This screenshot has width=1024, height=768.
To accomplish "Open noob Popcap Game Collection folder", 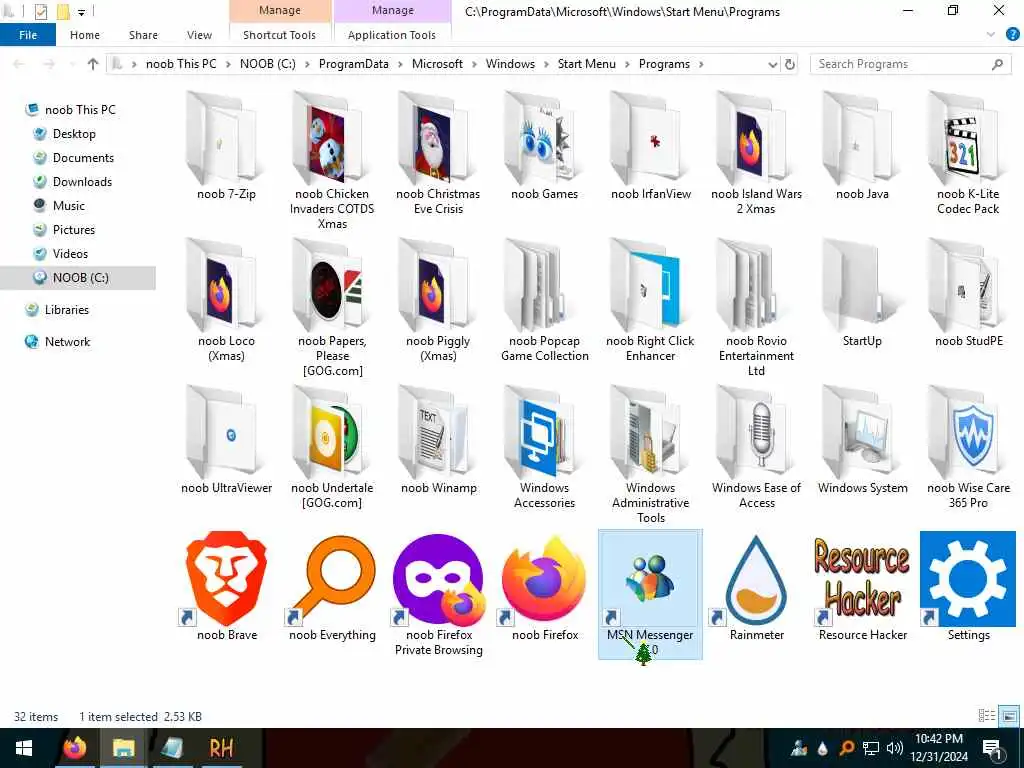I will pyautogui.click(x=544, y=300).
